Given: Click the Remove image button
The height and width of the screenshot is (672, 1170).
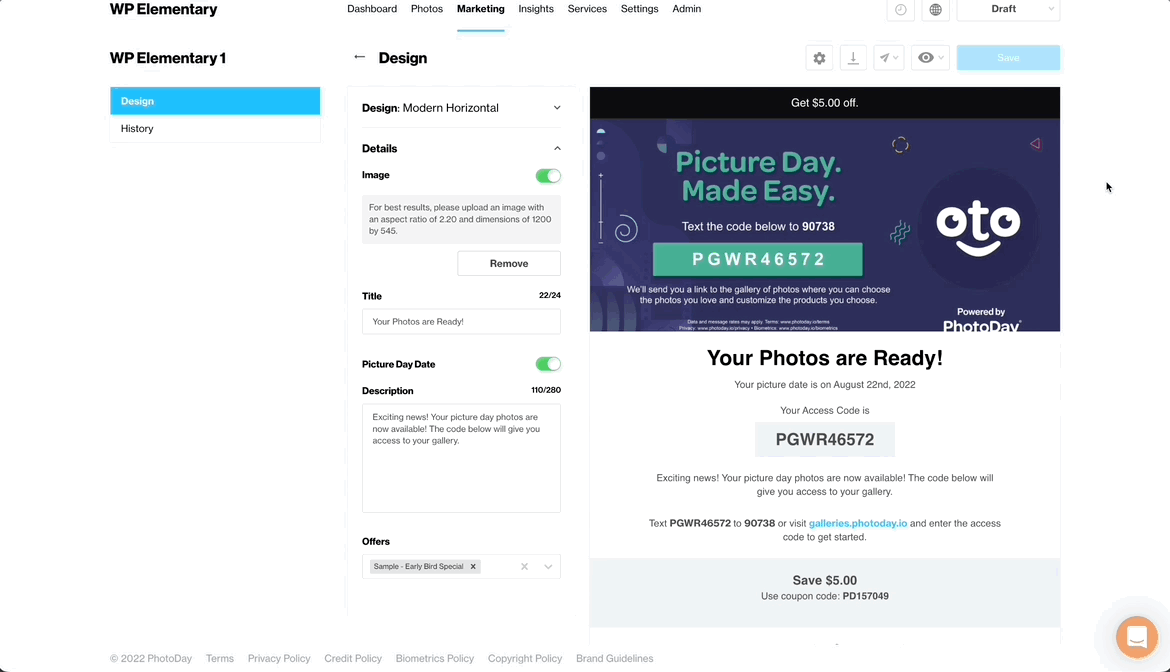Looking at the screenshot, I should [509, 263].
